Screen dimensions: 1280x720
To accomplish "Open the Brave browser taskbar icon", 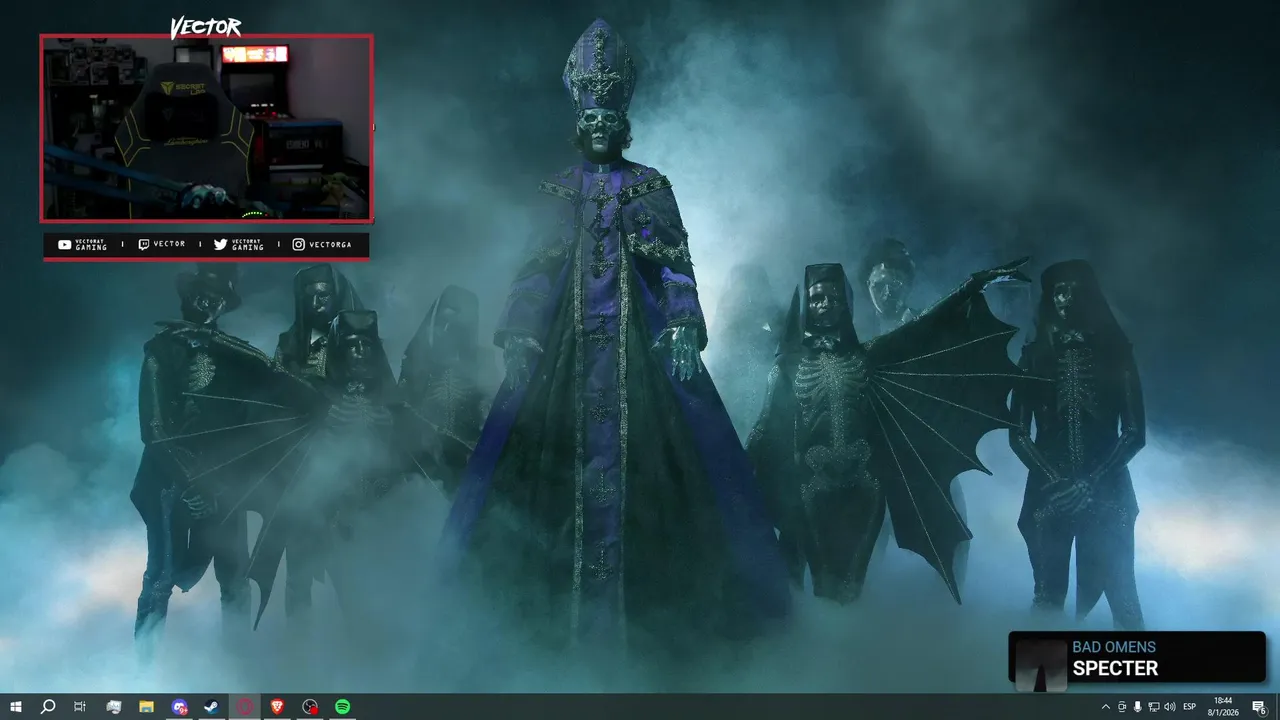I will point(277,707).
